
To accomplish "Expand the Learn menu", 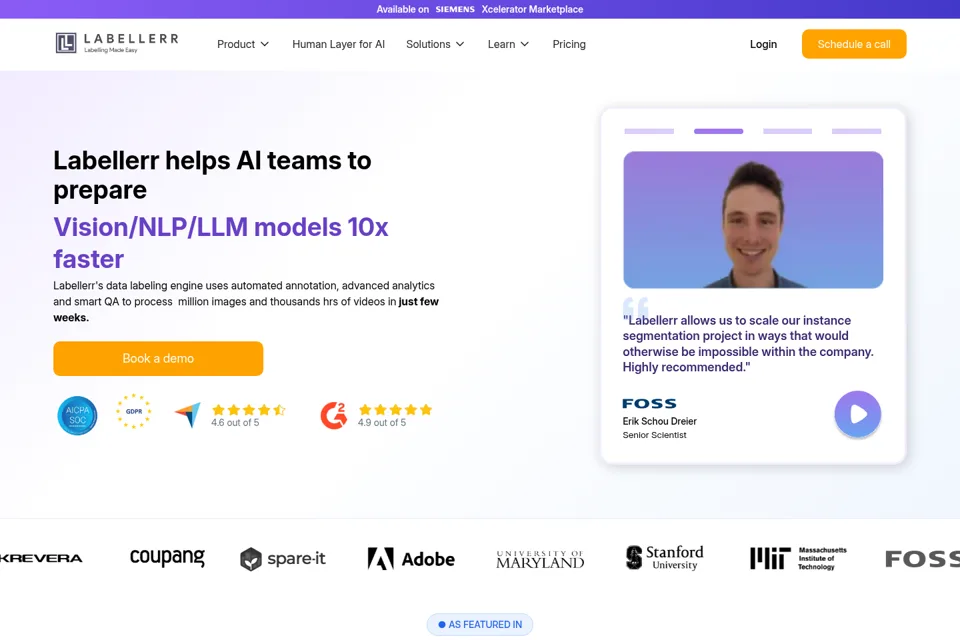I will [508, 44].
